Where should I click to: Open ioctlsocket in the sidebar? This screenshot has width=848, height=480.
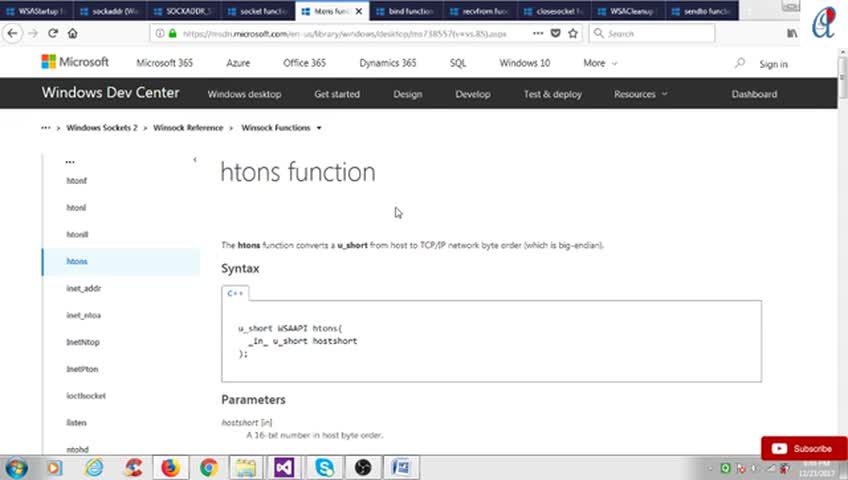click(86, 396)
